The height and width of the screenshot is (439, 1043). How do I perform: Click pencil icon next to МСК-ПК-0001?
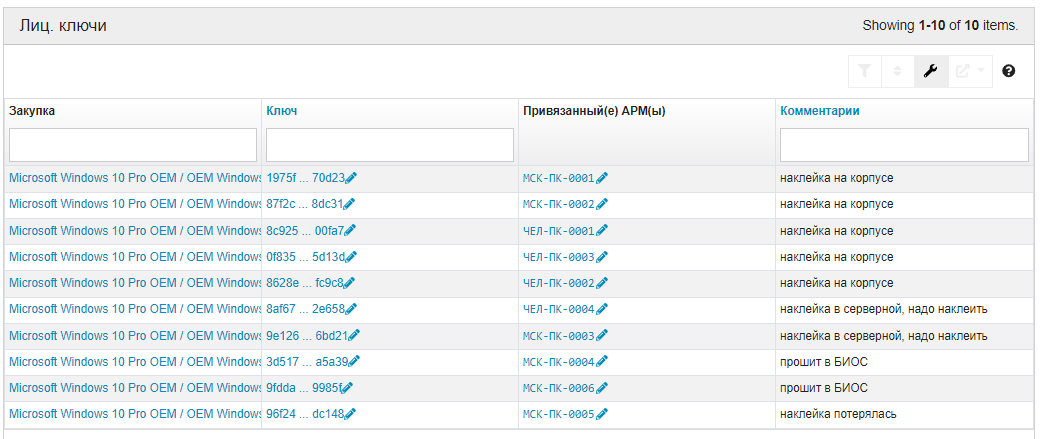coord(602,178)
